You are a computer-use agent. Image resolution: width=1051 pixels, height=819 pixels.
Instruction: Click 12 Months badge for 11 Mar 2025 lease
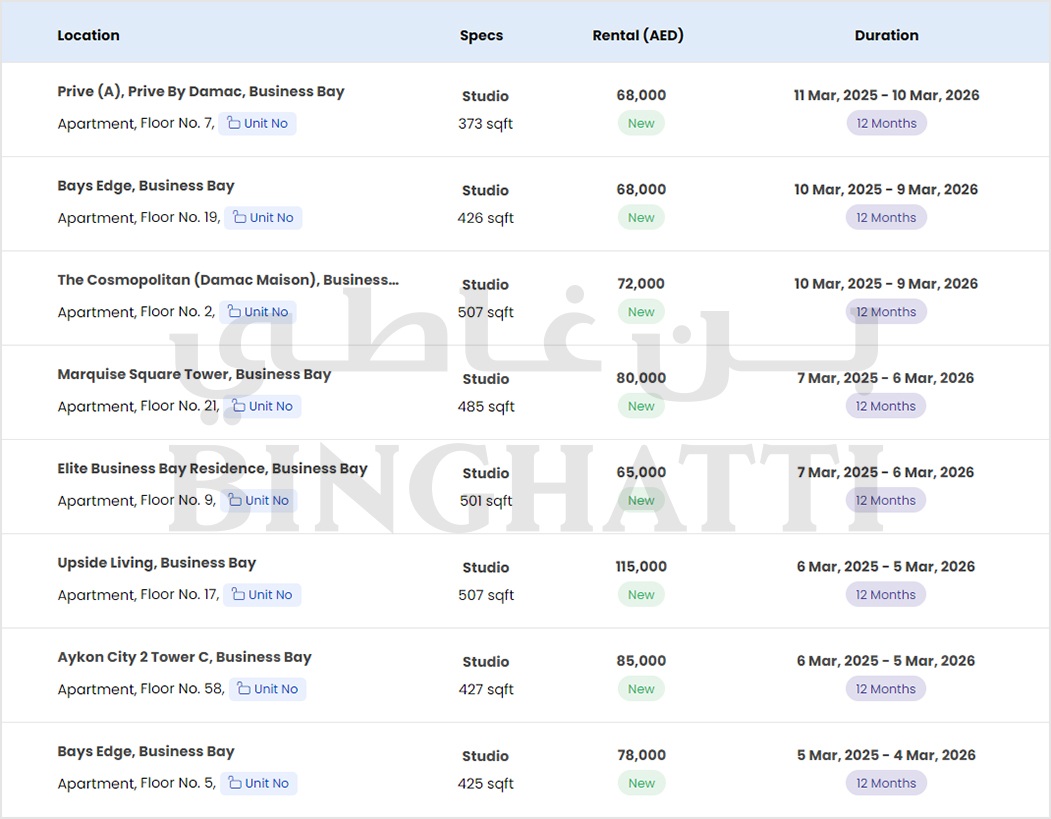[886, 124]
